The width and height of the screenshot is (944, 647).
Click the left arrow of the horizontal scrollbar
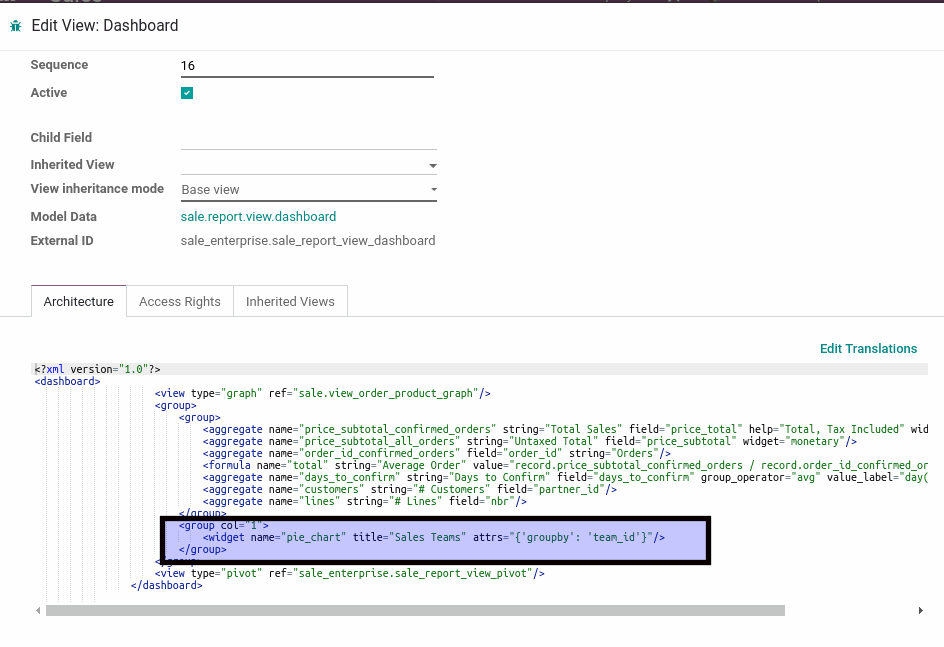pos(38,610)
